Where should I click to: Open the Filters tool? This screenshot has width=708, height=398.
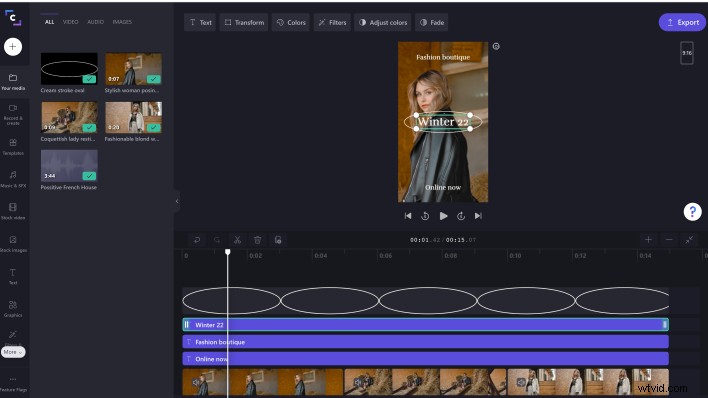pos(332,22)
